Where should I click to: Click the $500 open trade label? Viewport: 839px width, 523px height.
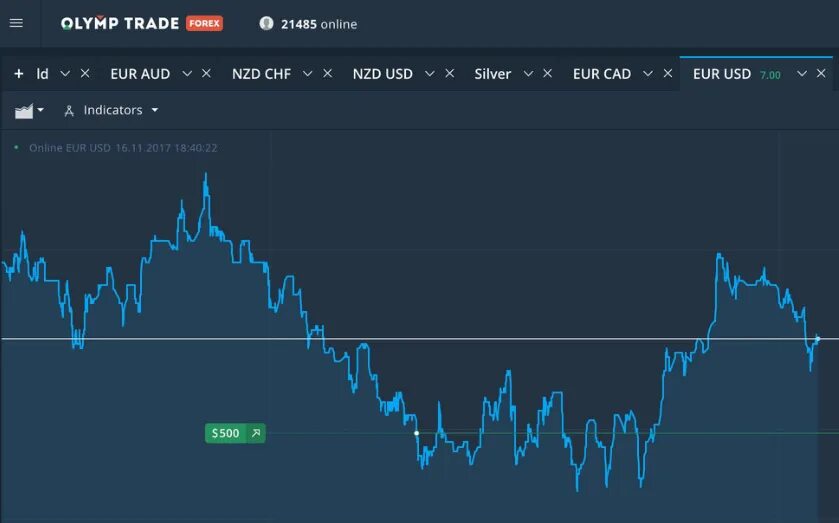[x=225, y=433]
